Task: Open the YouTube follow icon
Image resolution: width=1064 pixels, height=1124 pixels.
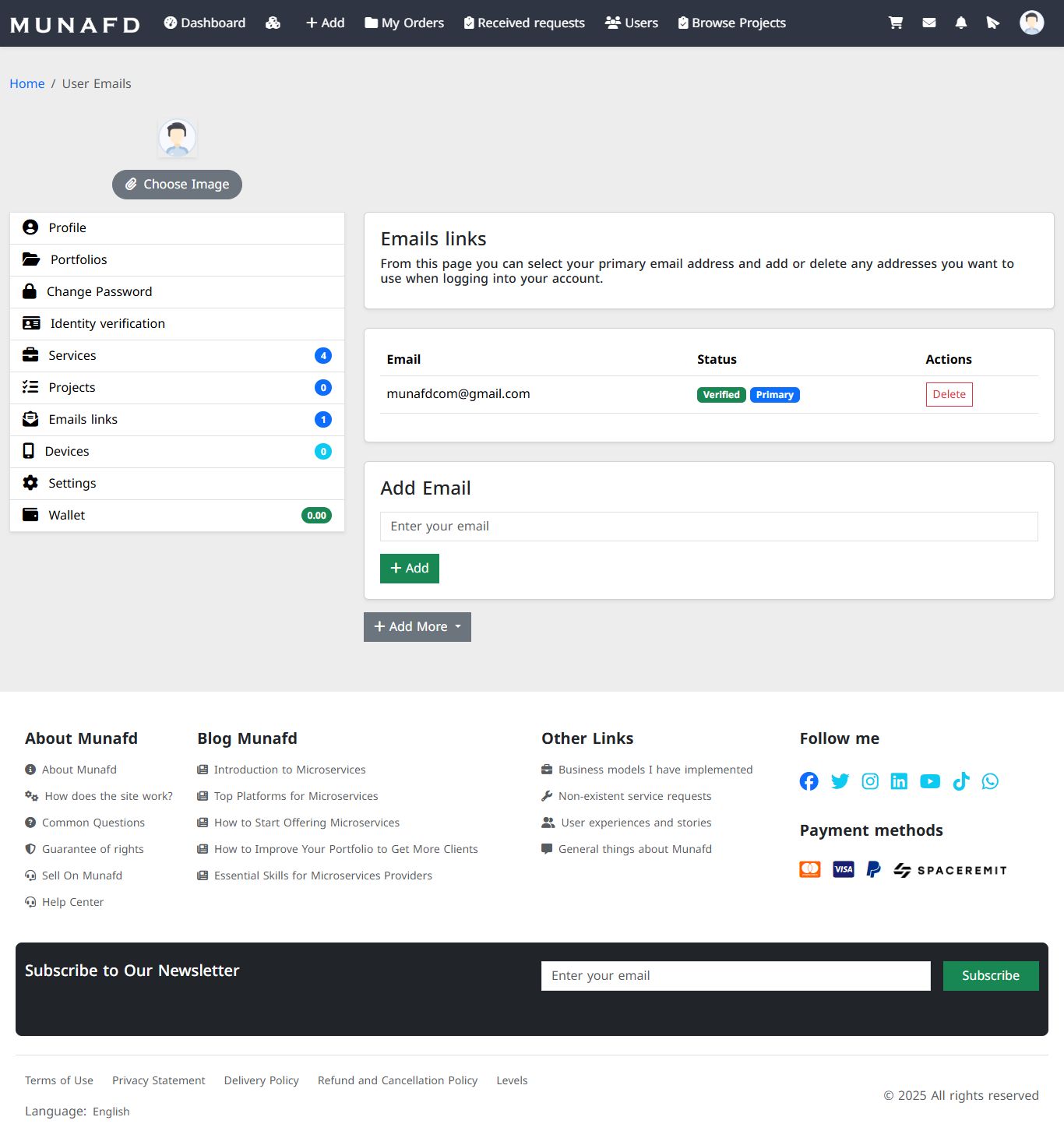Action: point(930,781)
